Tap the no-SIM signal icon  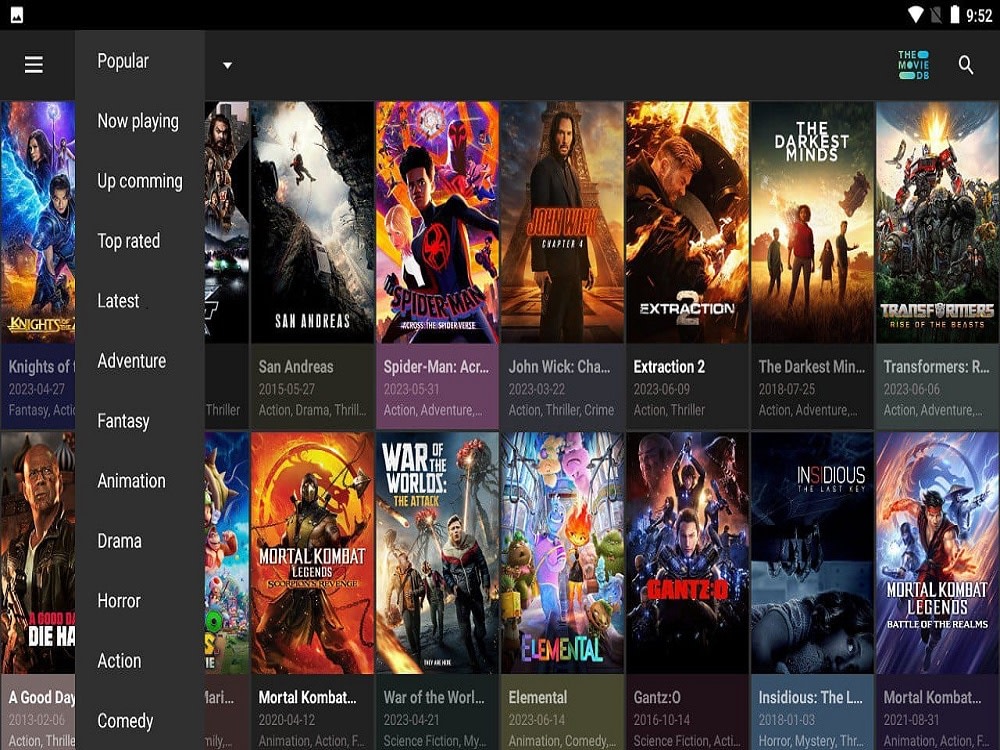pos(936,15)
